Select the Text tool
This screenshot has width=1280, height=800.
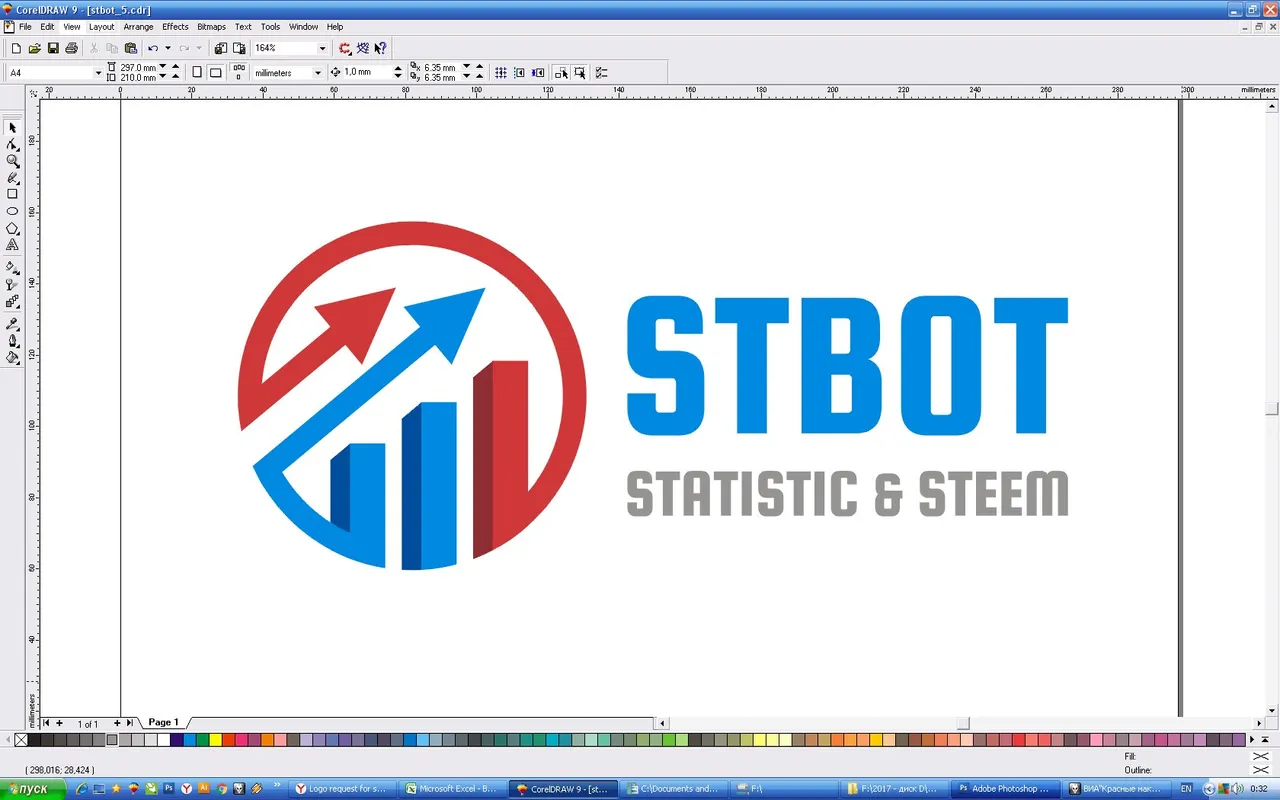(x=12, y=245)
